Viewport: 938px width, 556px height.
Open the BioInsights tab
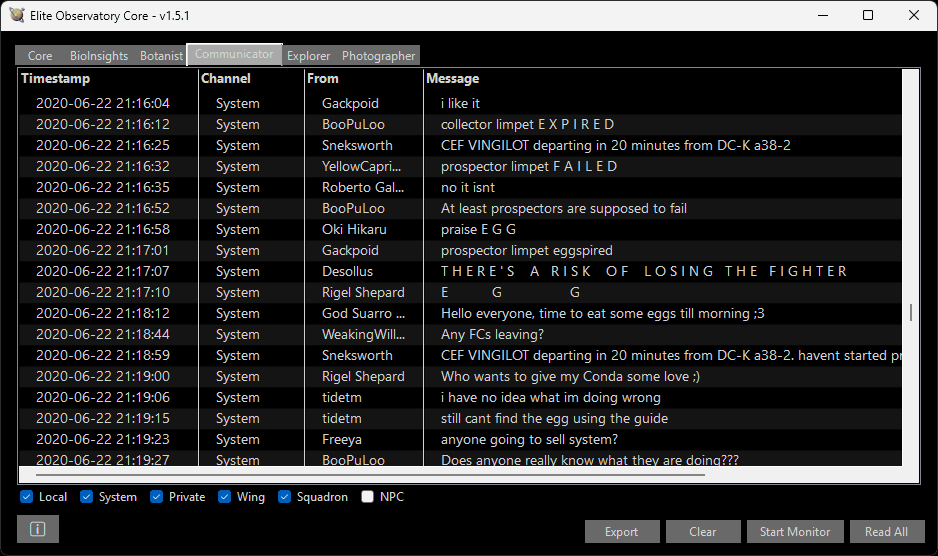pyautogui.click(x=99, y=56)
